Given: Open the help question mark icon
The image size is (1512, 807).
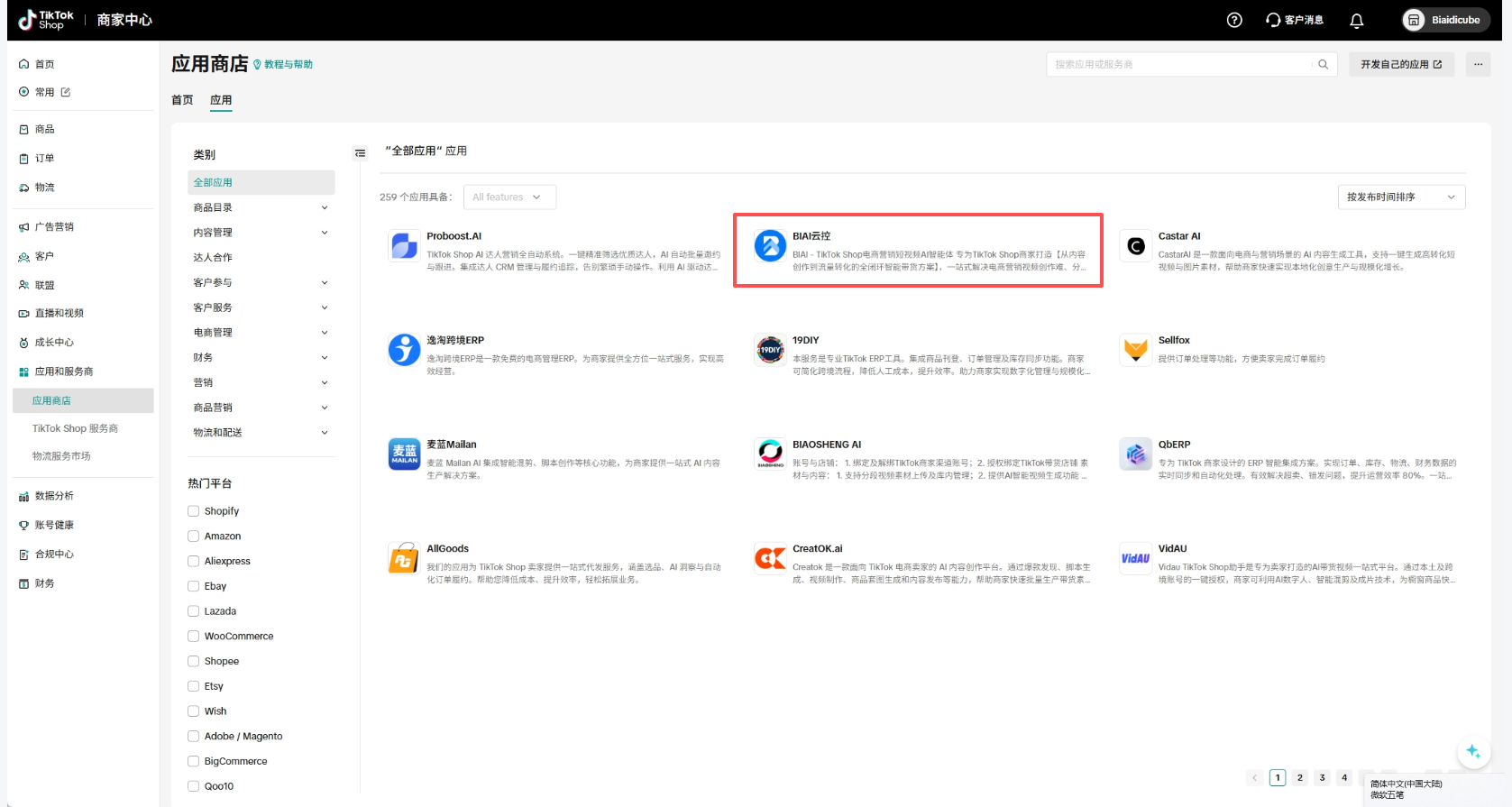Looking at the screenshot, I should pyautogui.click(x=1234, y=20).
